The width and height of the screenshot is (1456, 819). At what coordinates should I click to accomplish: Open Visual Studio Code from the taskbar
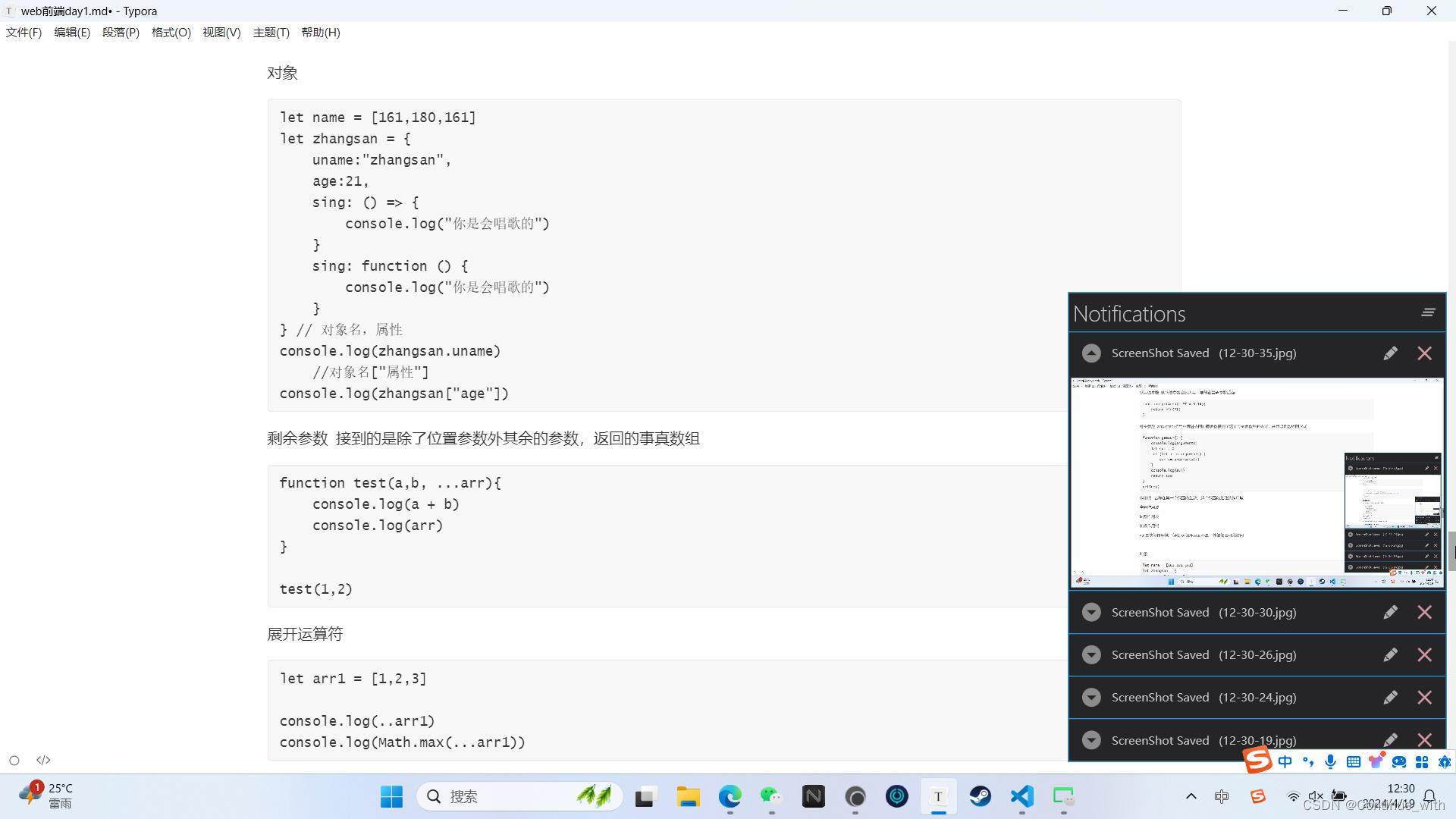1021,796
